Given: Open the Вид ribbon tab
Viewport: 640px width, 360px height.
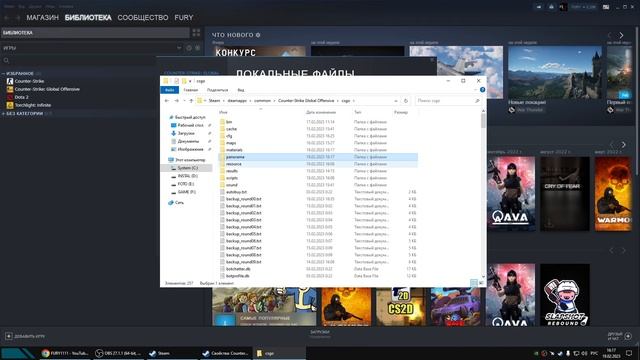Looking at the screenshot, I should point(241,90).
